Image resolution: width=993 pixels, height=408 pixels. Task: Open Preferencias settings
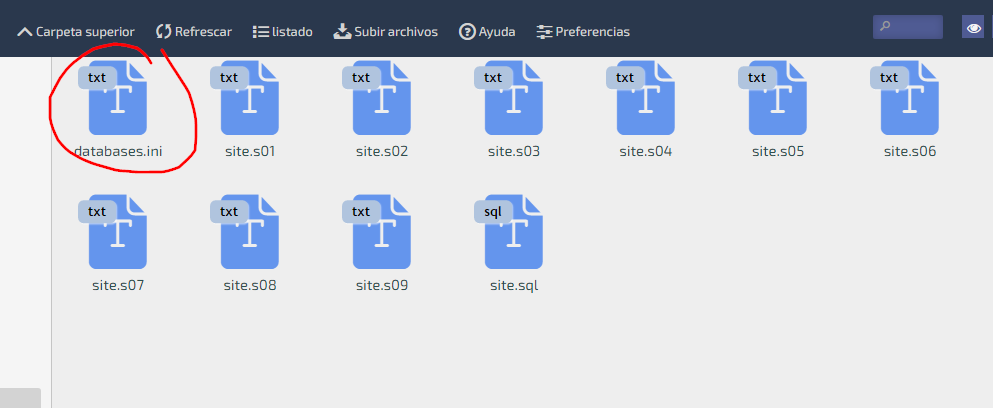[x=583, y=32]
